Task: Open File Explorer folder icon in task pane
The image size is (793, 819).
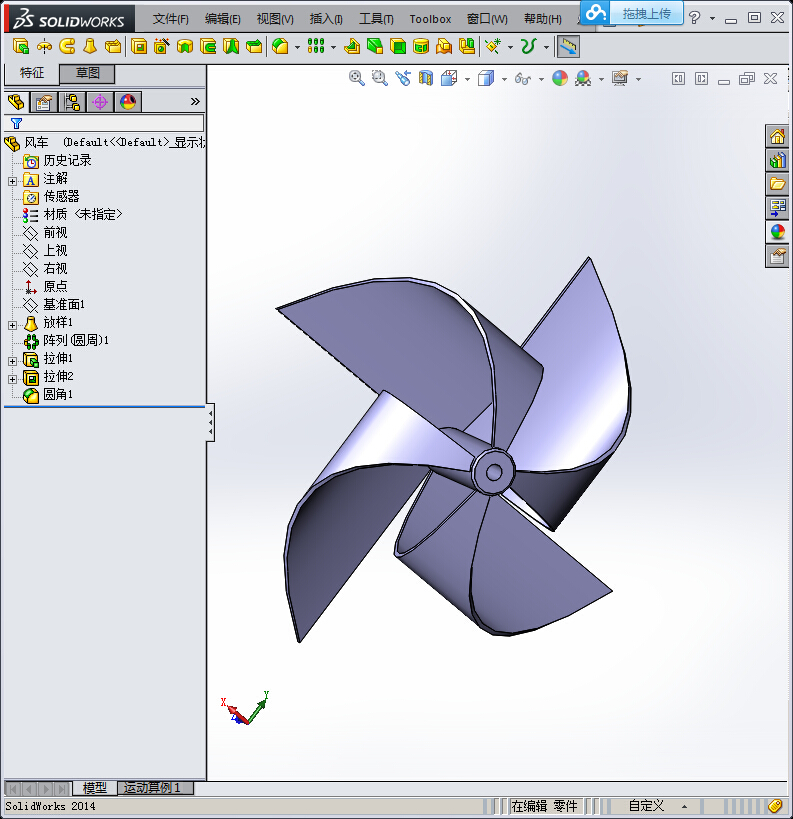Action: click(x=777, y=184)
